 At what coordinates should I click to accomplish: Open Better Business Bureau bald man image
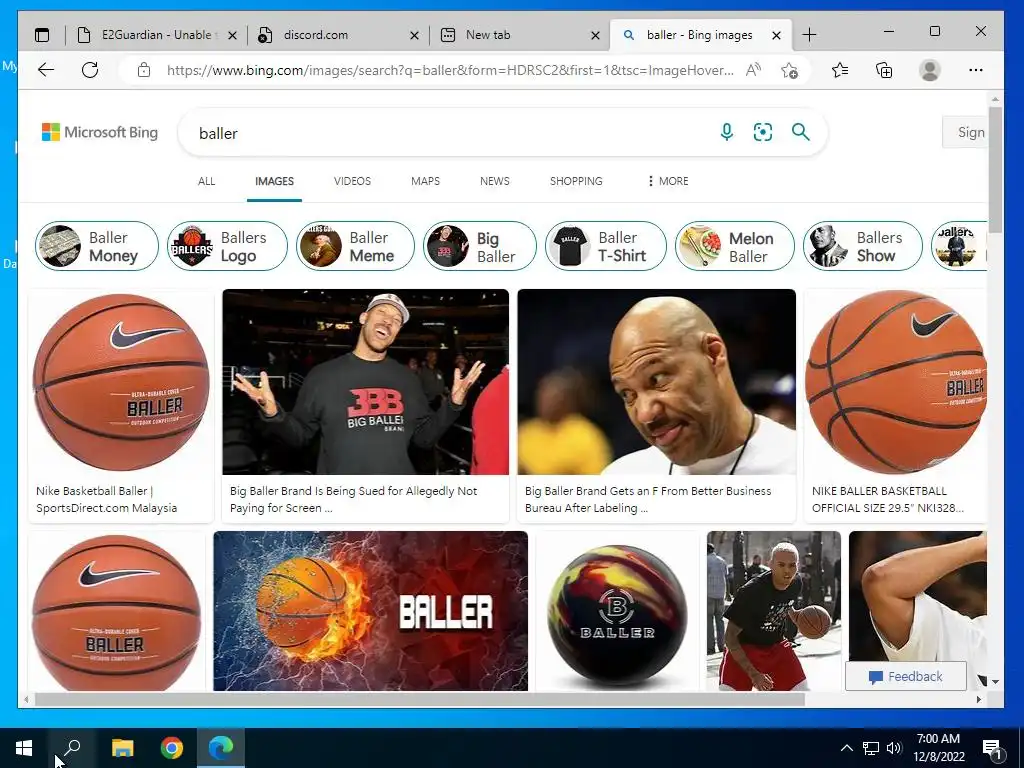point(656,382)
